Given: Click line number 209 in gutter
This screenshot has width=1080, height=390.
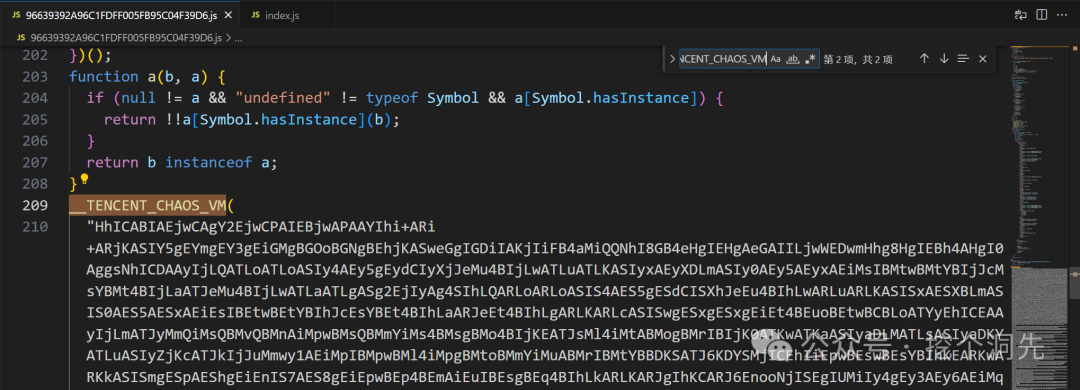Looking at the screenshot, I should [34, 205].
